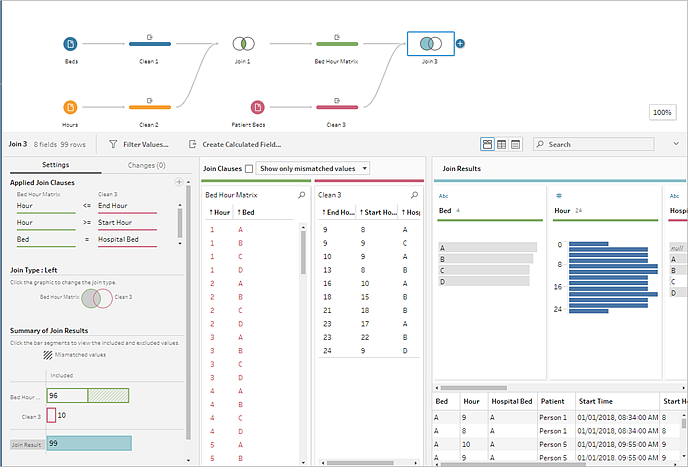The width and height of the screenshot is (688, 467).
Task: Open Show only mismatched values dropdown
Action: [x=313, y=169]
